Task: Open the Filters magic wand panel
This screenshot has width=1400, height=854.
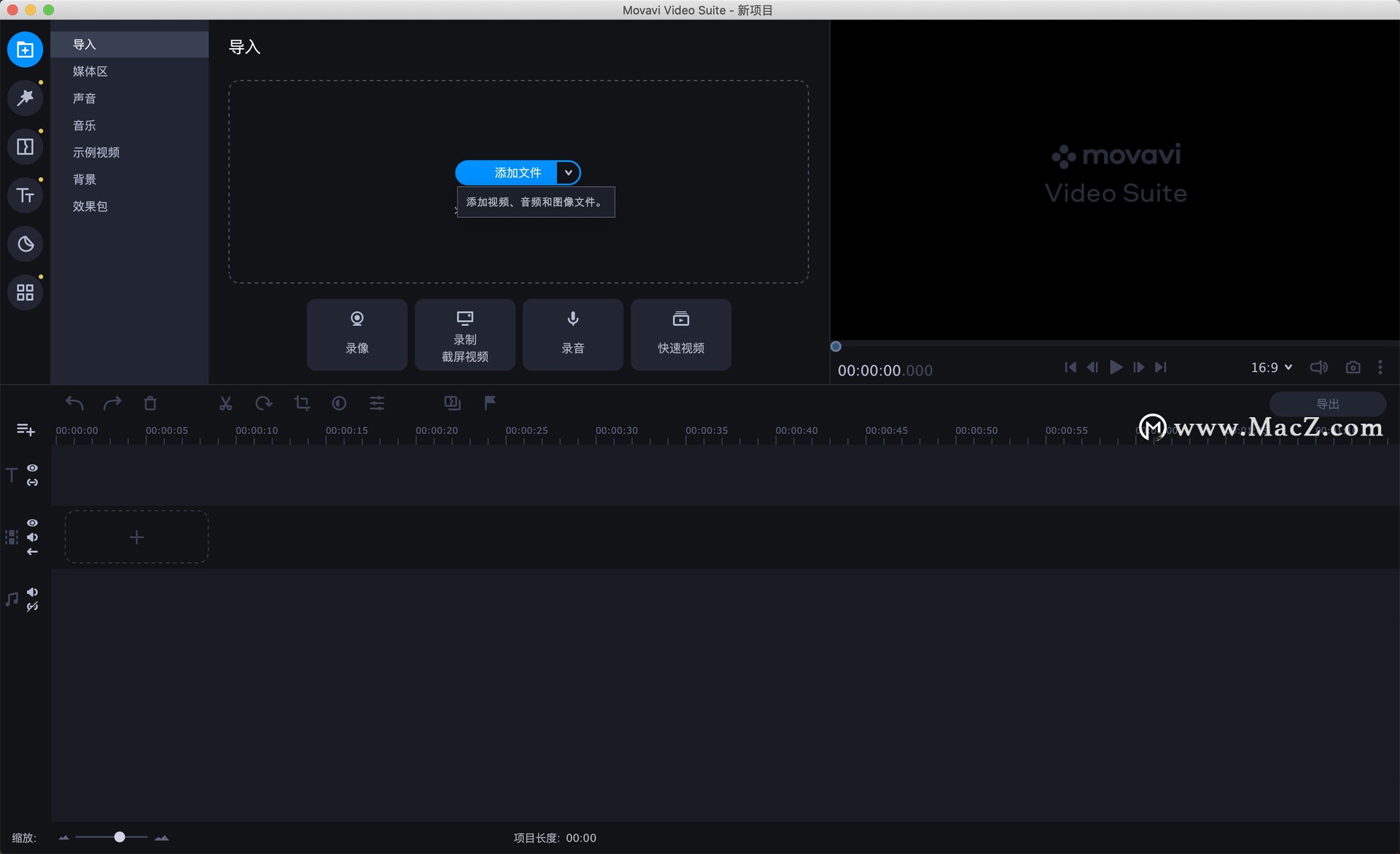Action: tap(26, 98)
